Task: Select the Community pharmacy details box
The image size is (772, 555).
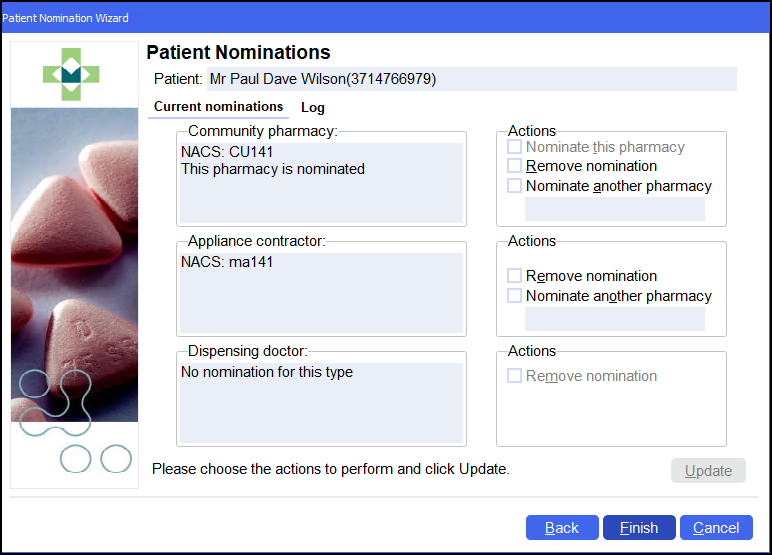Action: pos(321,184)
